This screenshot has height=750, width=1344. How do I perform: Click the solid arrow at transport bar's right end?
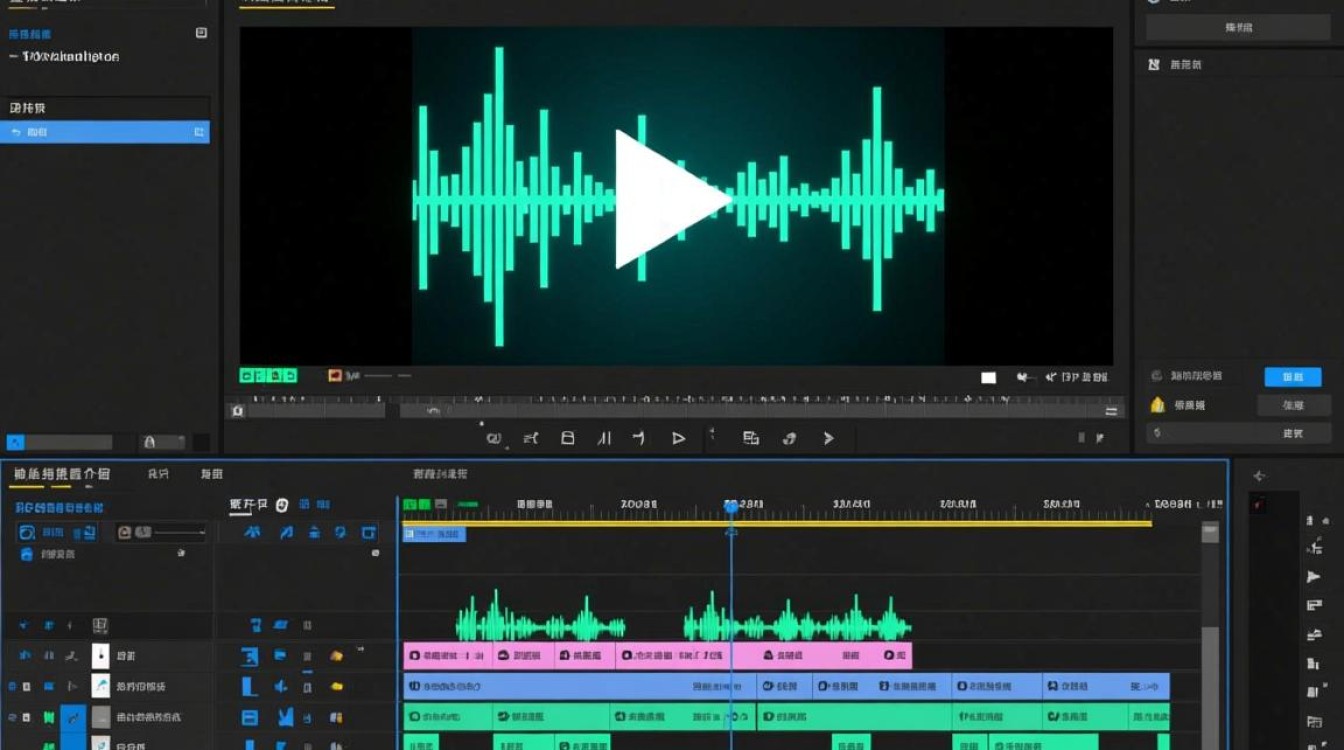coord(828,438)
